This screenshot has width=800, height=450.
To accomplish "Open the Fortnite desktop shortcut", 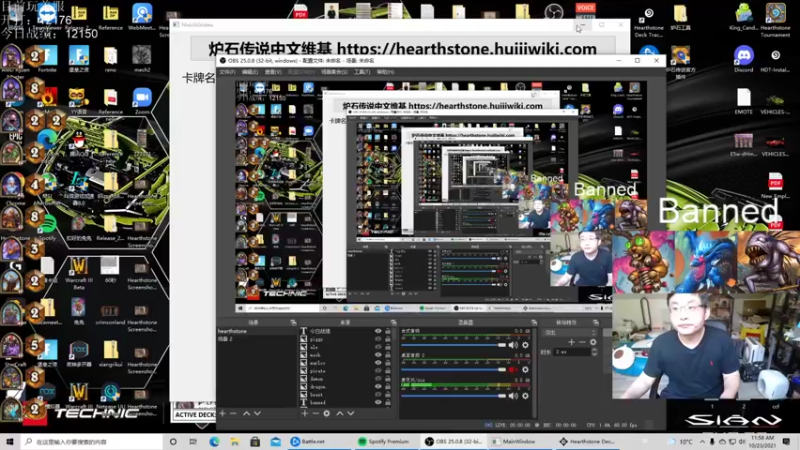I will click(x=47, y=59).
